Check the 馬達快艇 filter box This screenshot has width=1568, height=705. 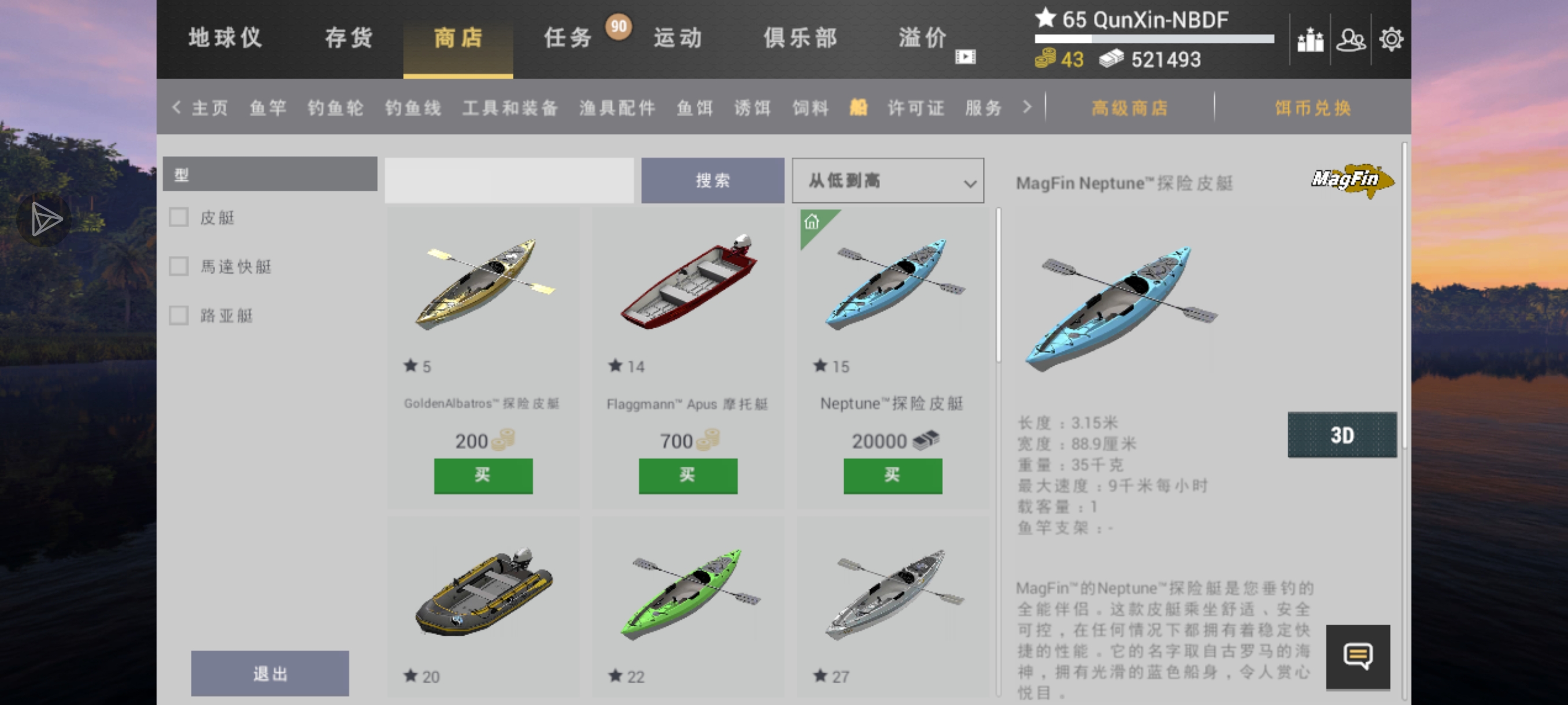coord(178,266)
